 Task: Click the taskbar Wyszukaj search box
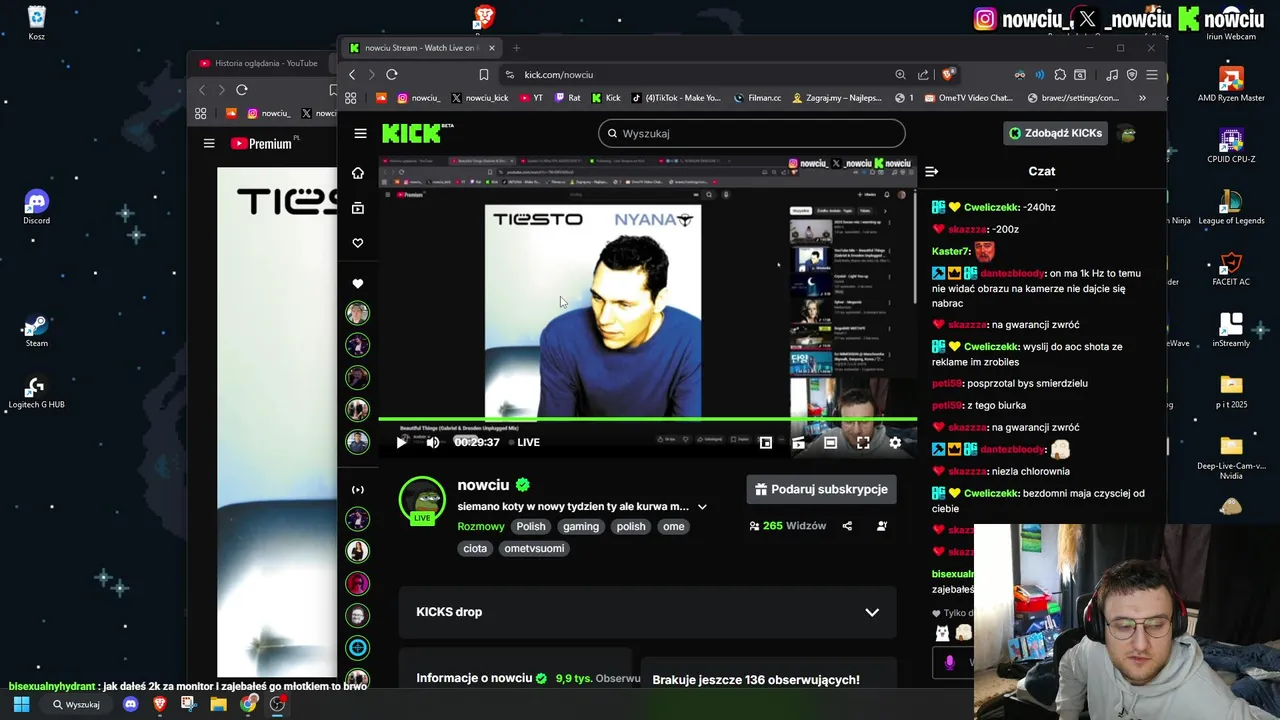point(77,704)
